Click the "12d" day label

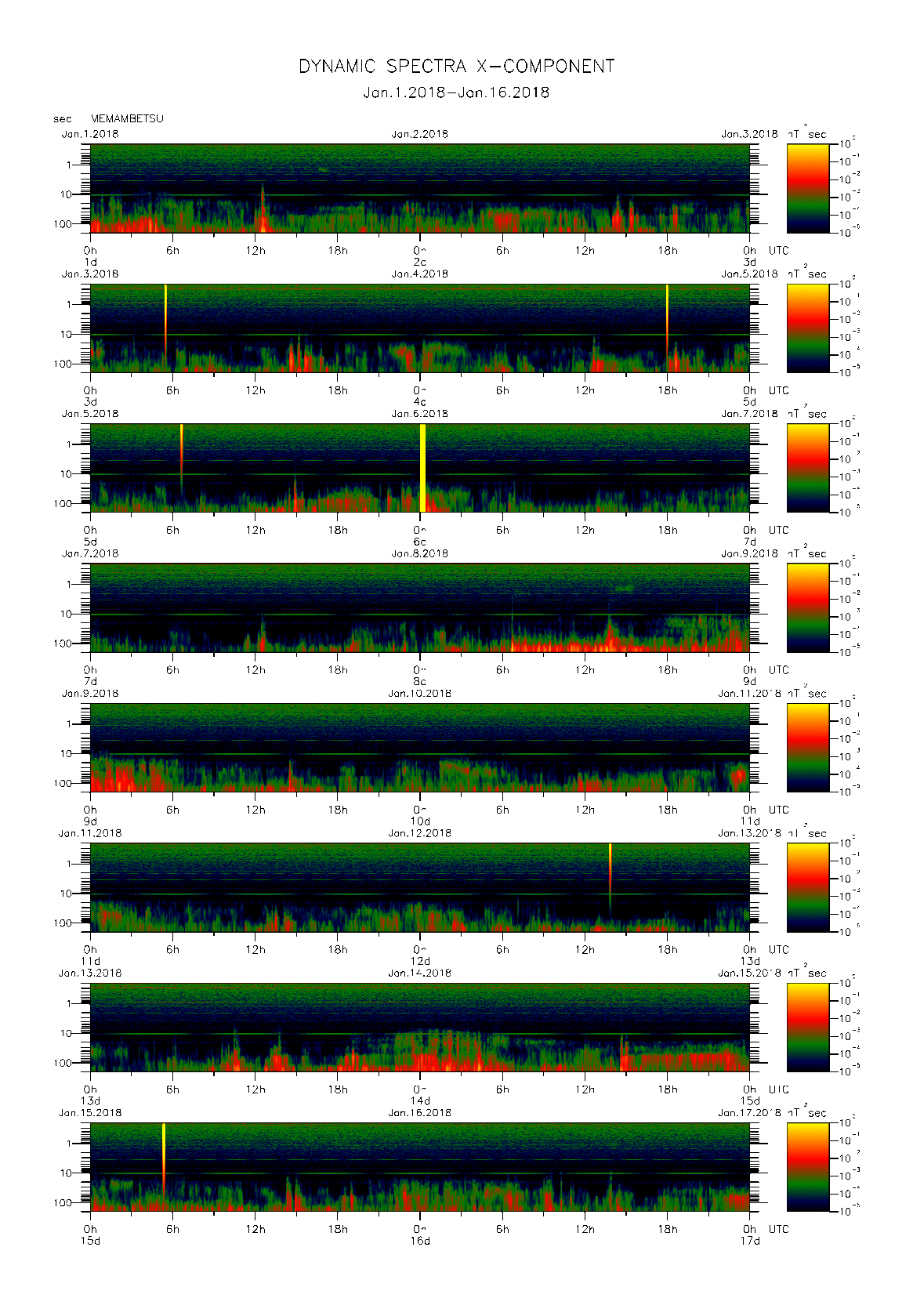(420, 961)
